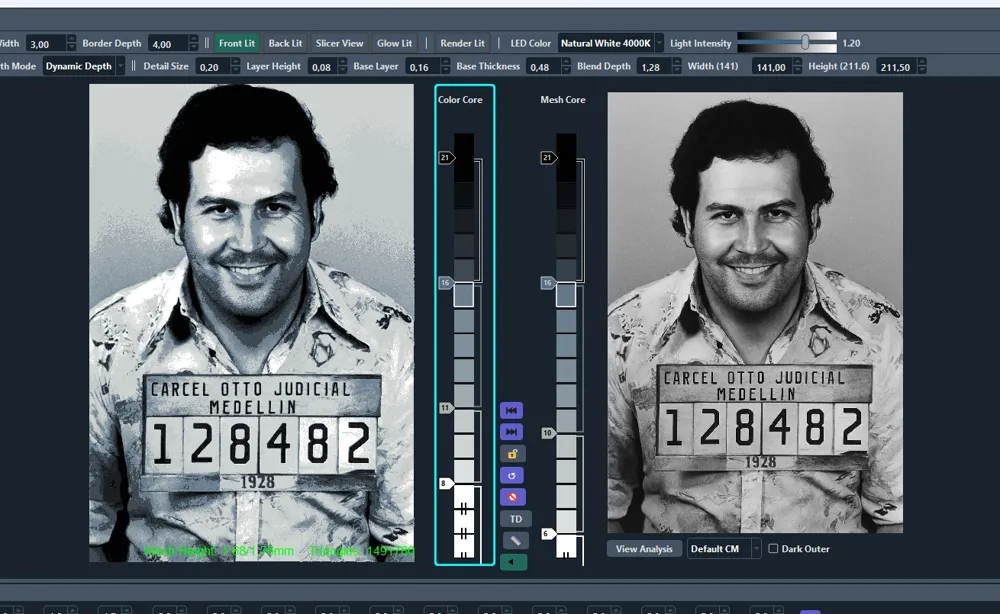Click the circular reset arrow button
Image resolution: width=1000 pixels, height=614 pixels.
point(511,476)
